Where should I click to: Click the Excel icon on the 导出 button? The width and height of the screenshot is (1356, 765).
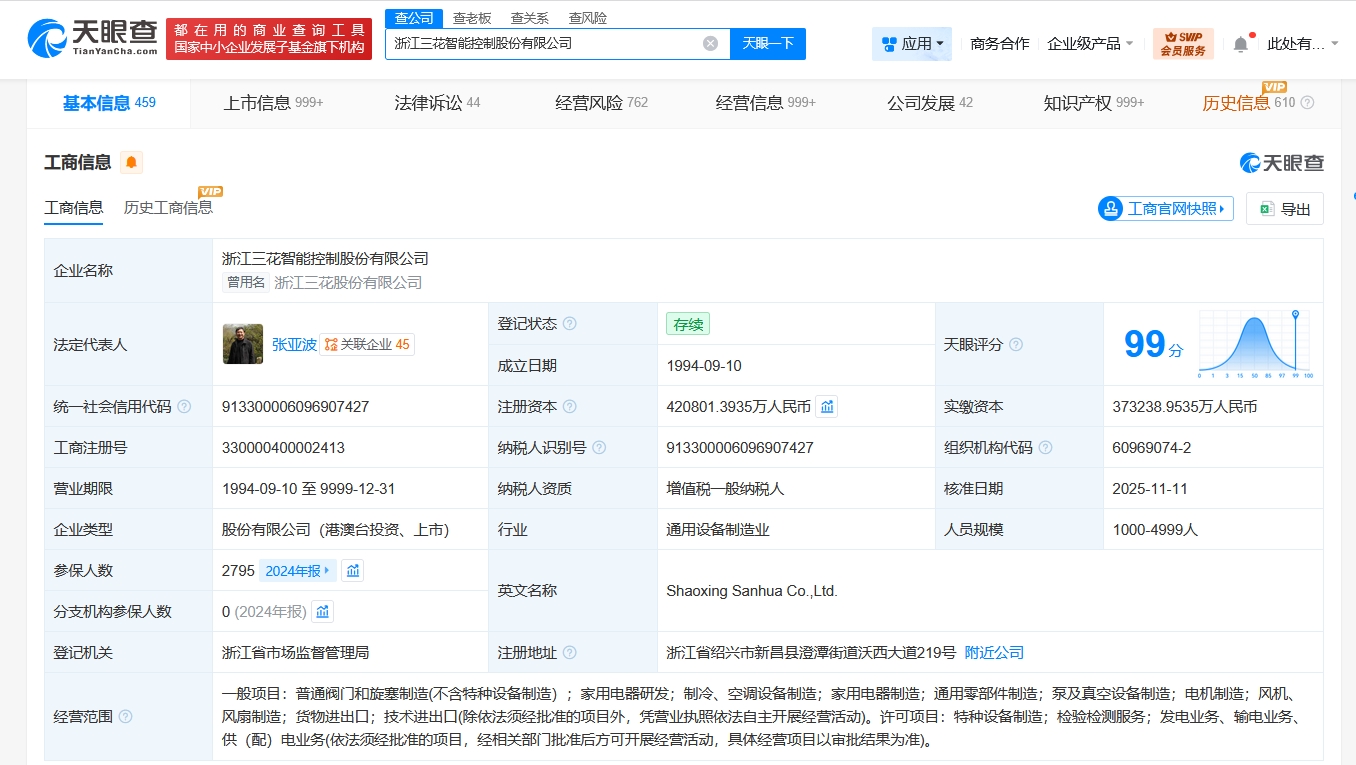pos(1268,208)
